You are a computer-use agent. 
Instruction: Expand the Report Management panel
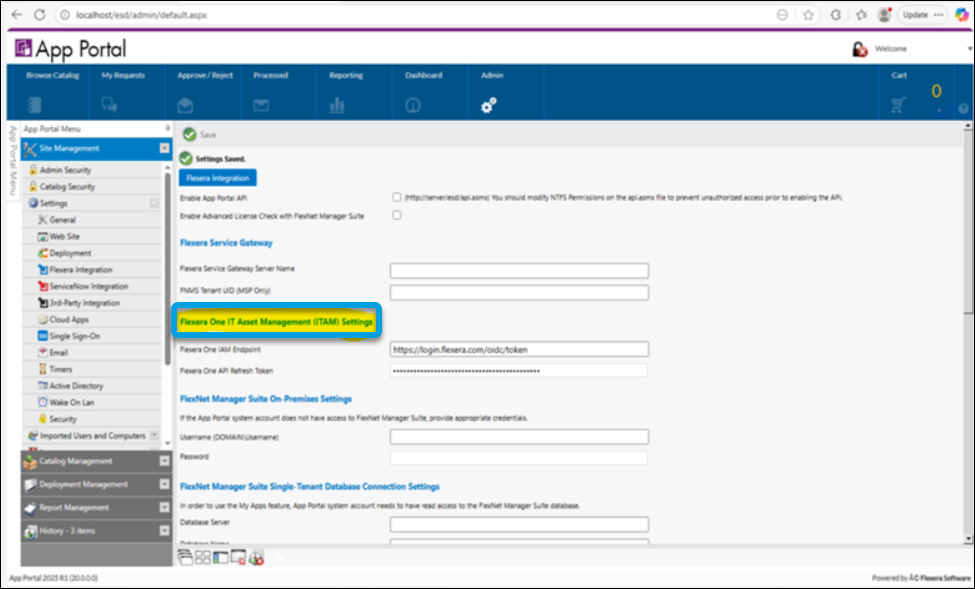coord(164,508)
